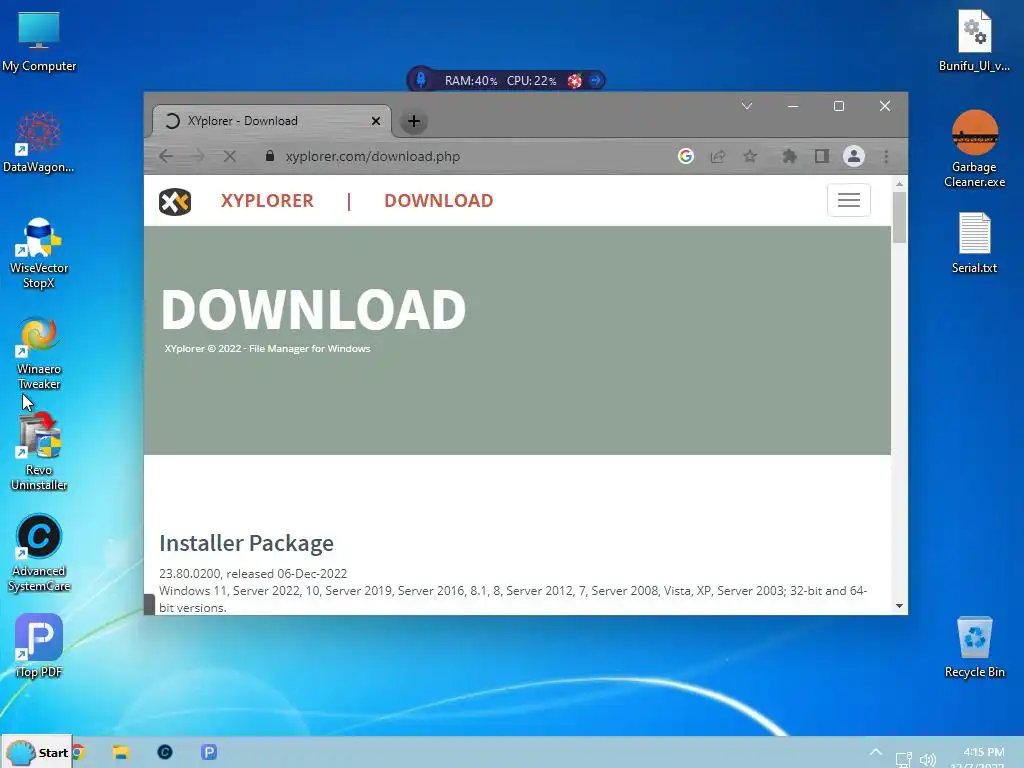
Task: Click scrollbar down arrow
Action: (x=899, y=606)
